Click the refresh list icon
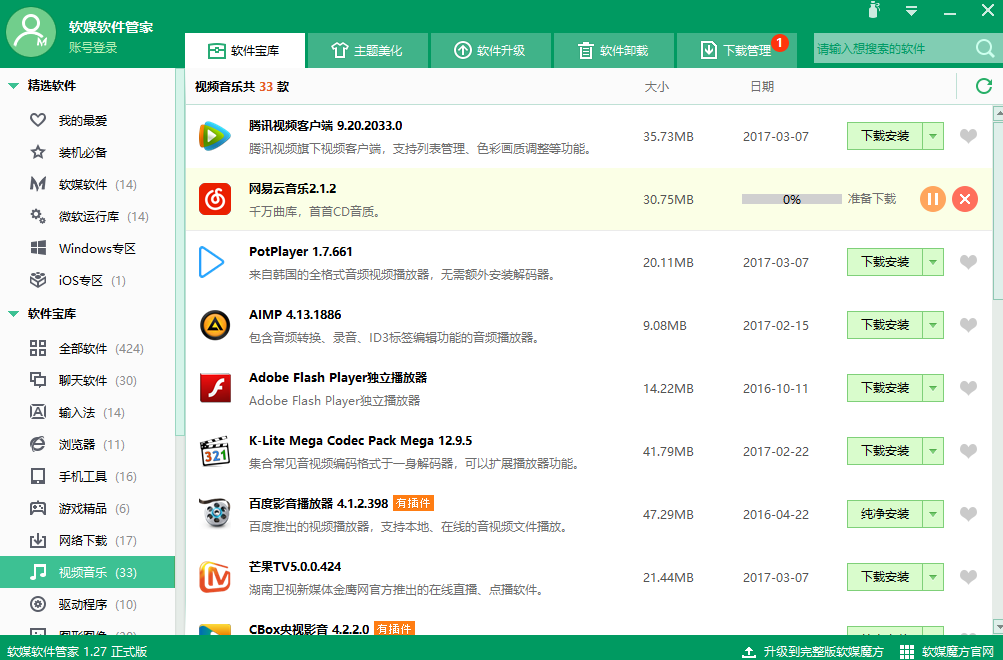 pos(983,87)
